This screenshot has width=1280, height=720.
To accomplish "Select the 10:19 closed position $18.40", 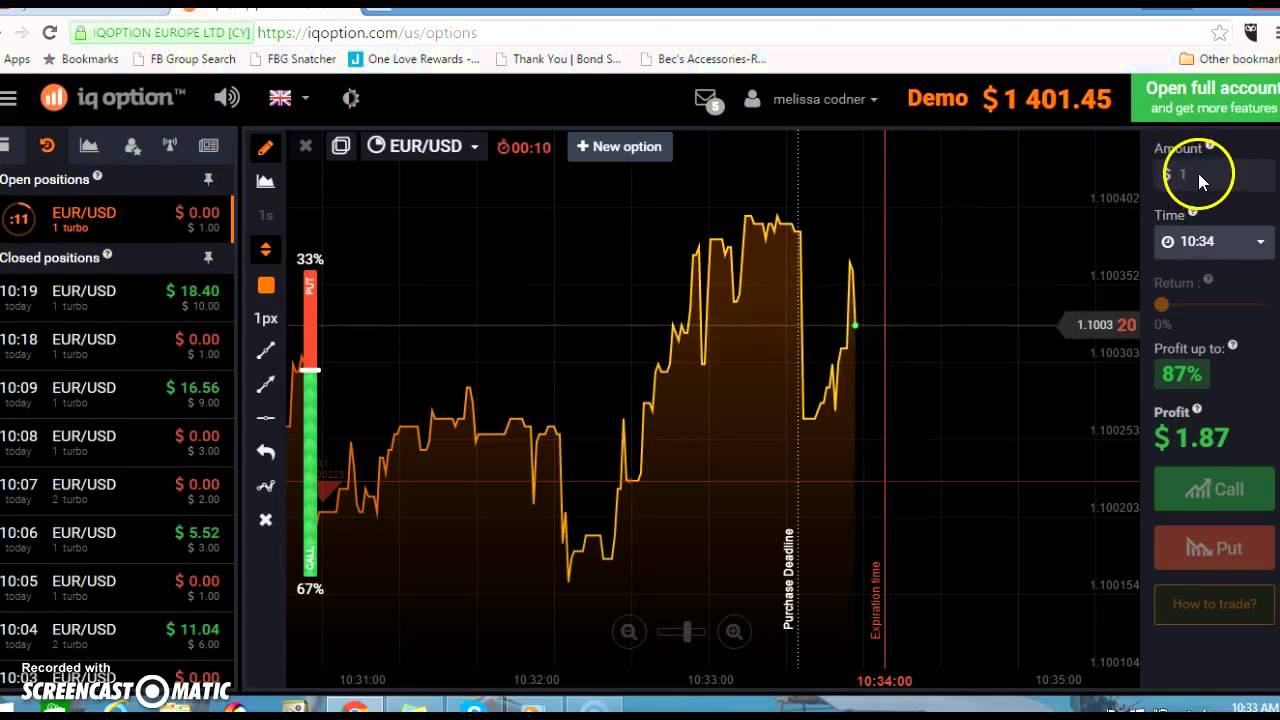I will point(115,297).
